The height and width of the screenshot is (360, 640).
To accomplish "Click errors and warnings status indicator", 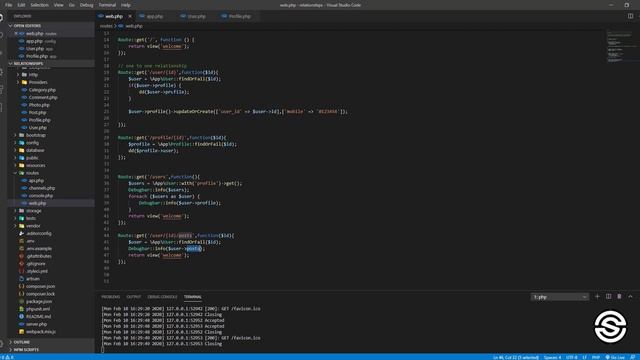I will click(x=7, y=357).
